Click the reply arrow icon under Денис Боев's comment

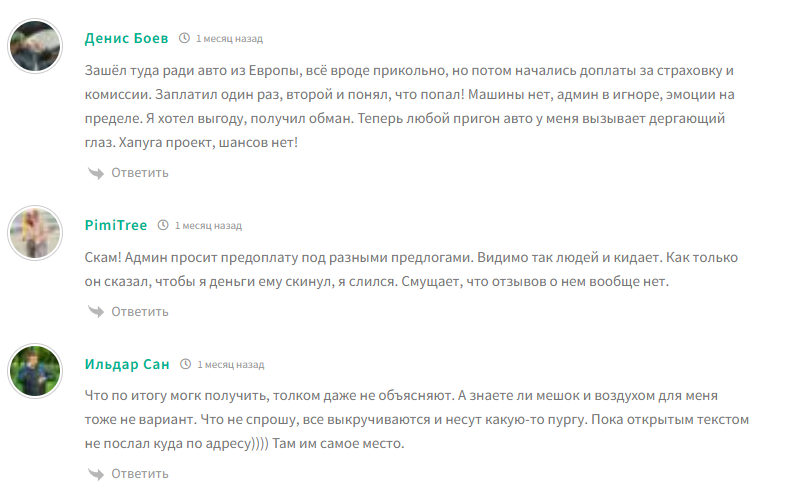tap(96, 172)
